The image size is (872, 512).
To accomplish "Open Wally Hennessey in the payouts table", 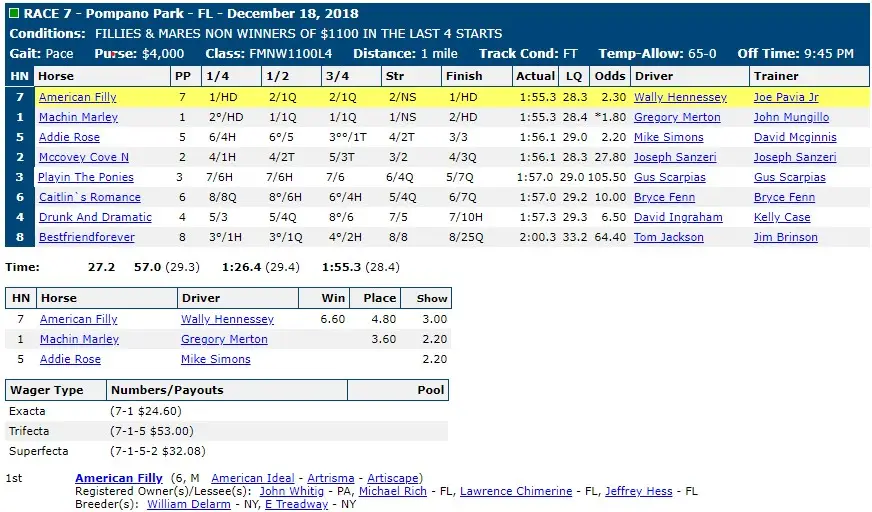I will pos(227,319).
